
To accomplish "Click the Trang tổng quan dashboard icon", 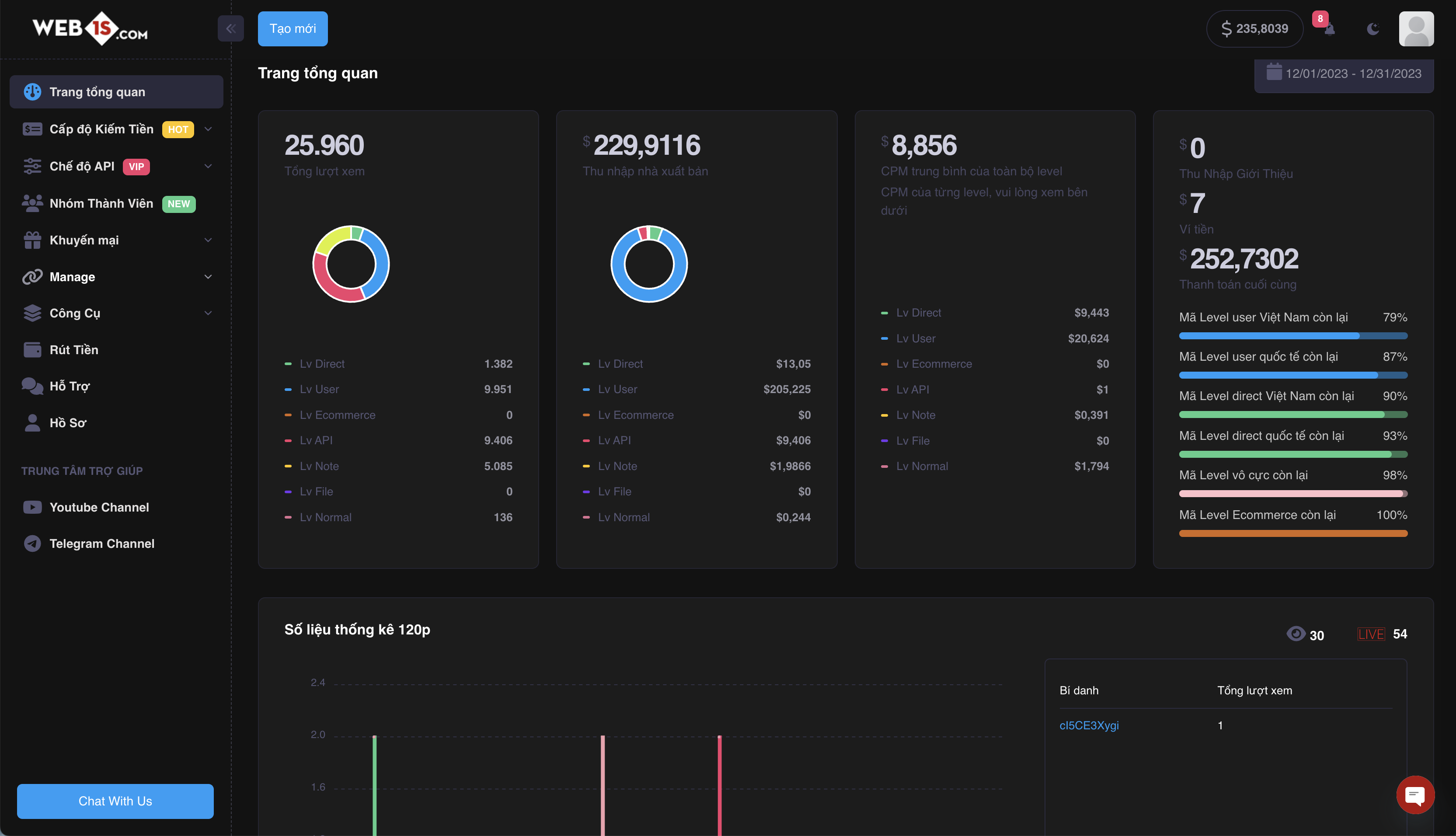I will (x=32, y=92).
